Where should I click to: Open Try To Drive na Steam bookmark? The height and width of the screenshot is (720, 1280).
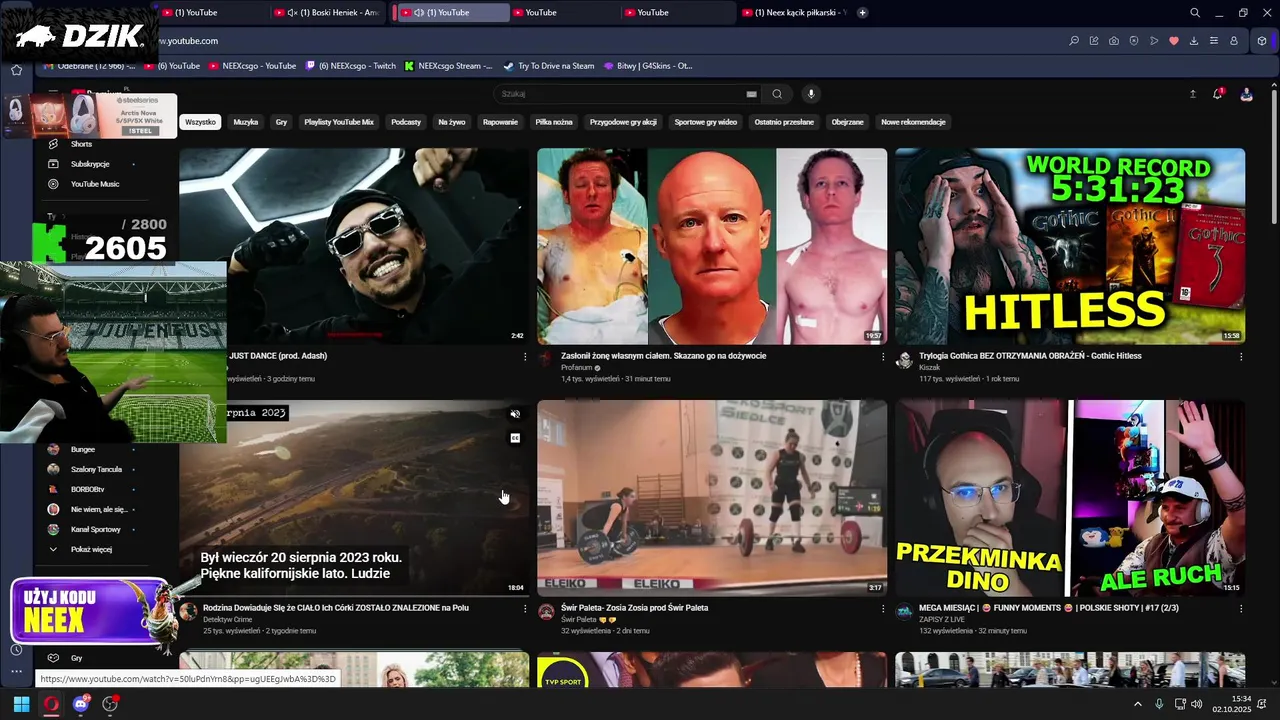(x=549, y=66)
